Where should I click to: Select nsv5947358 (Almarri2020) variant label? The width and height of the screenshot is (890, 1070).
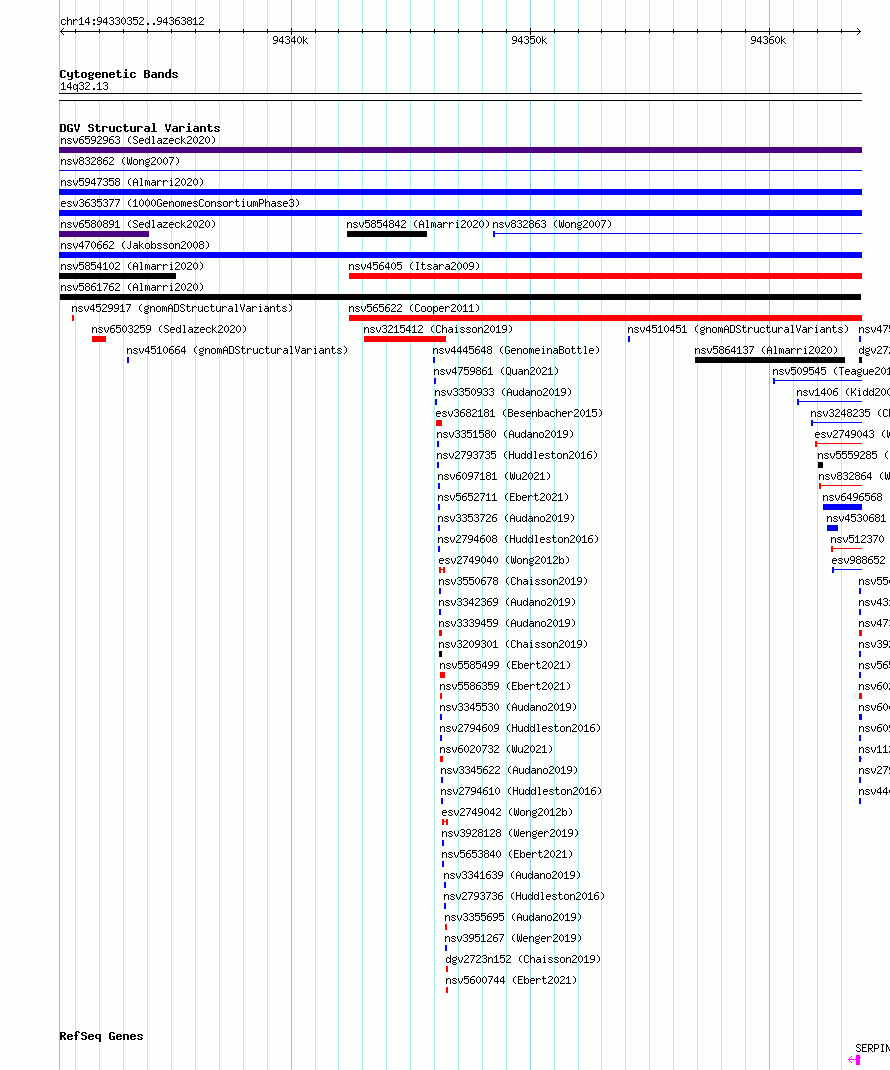132,182
